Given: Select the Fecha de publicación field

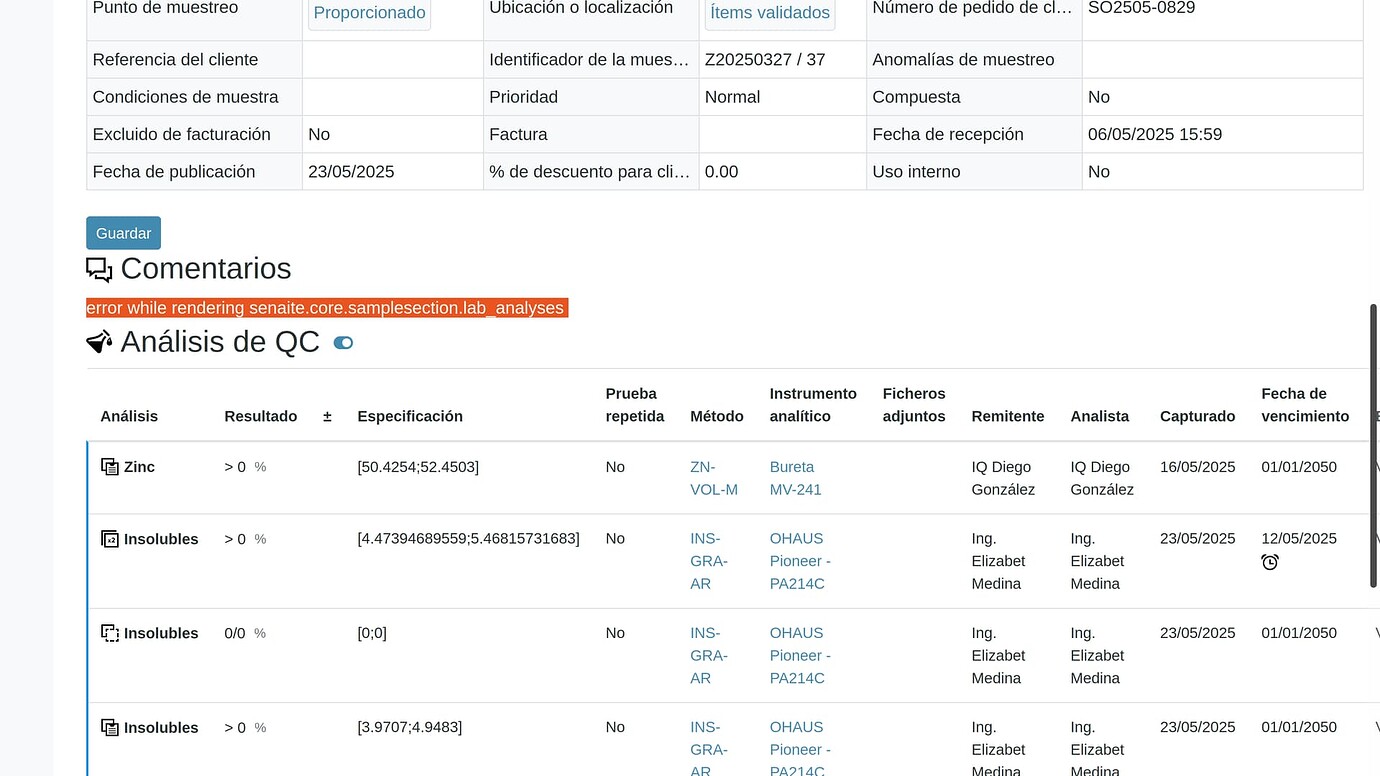Looking at the screenshot, I should pyautogui.click(x=351, y=171).
